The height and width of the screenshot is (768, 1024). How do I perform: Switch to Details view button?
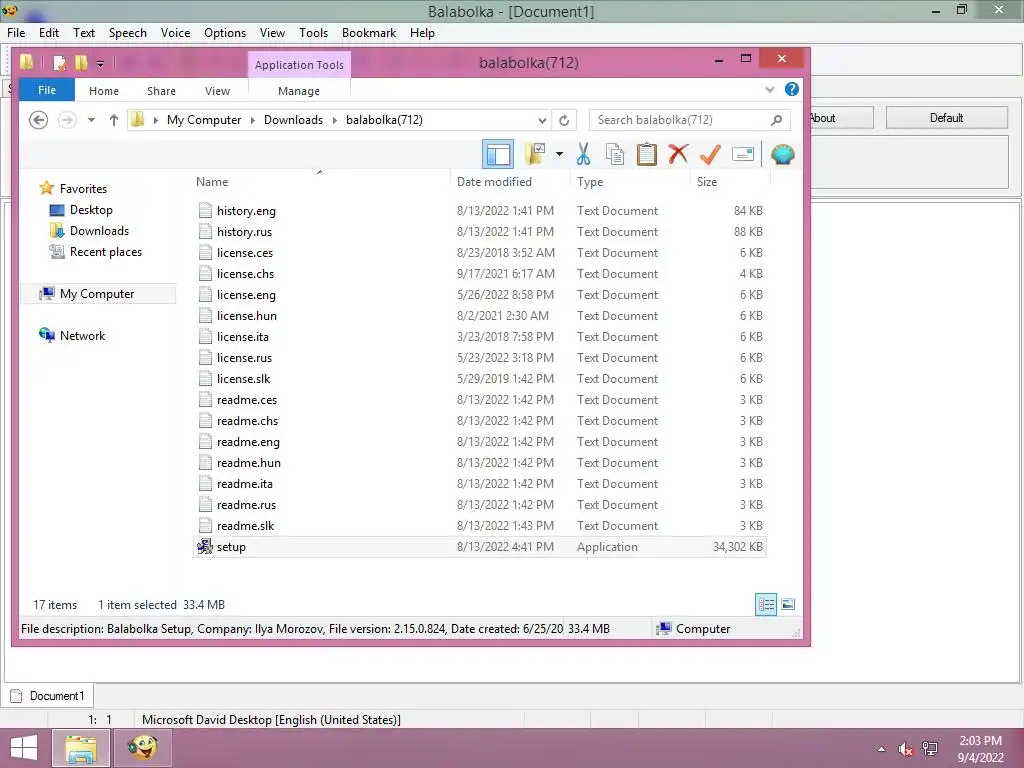pyautogui.click(x=766, y=604)
